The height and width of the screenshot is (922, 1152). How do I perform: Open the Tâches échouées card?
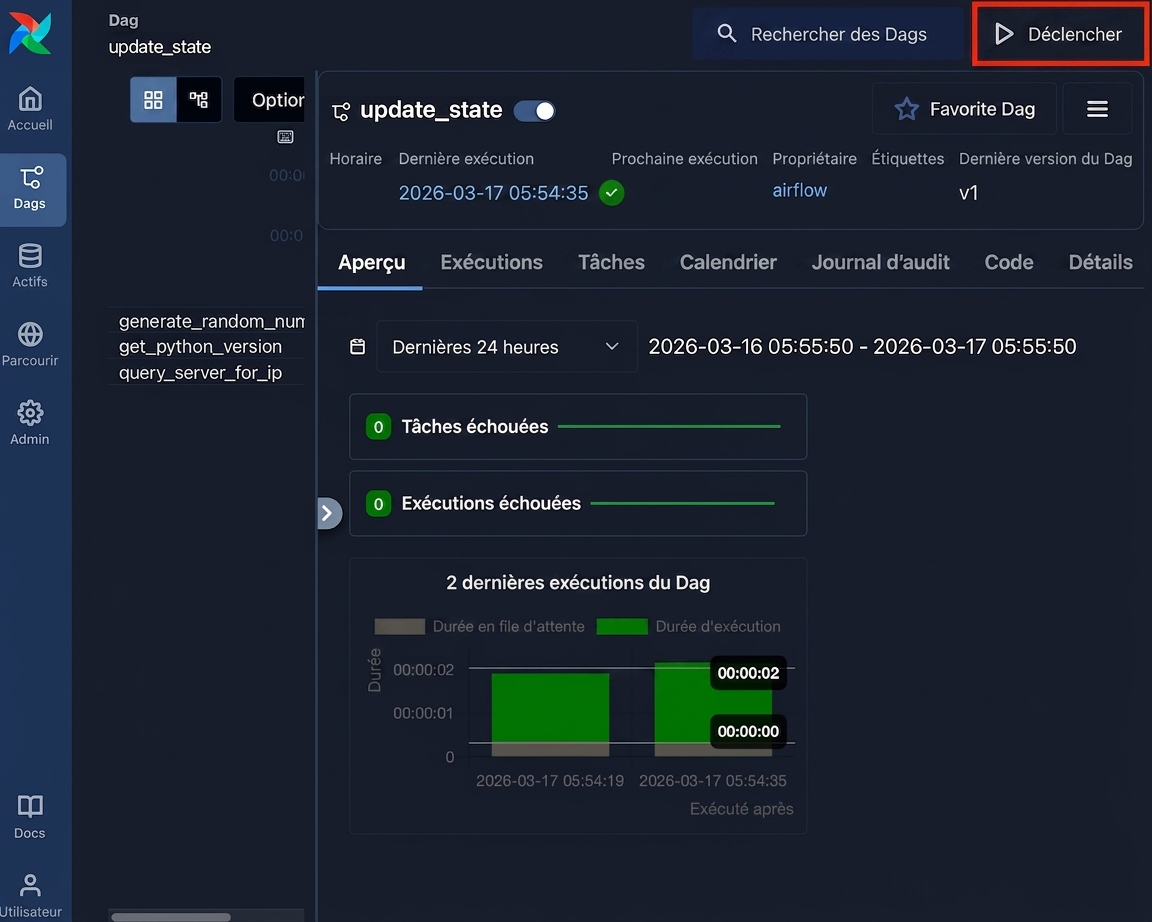tap(577, 427)
